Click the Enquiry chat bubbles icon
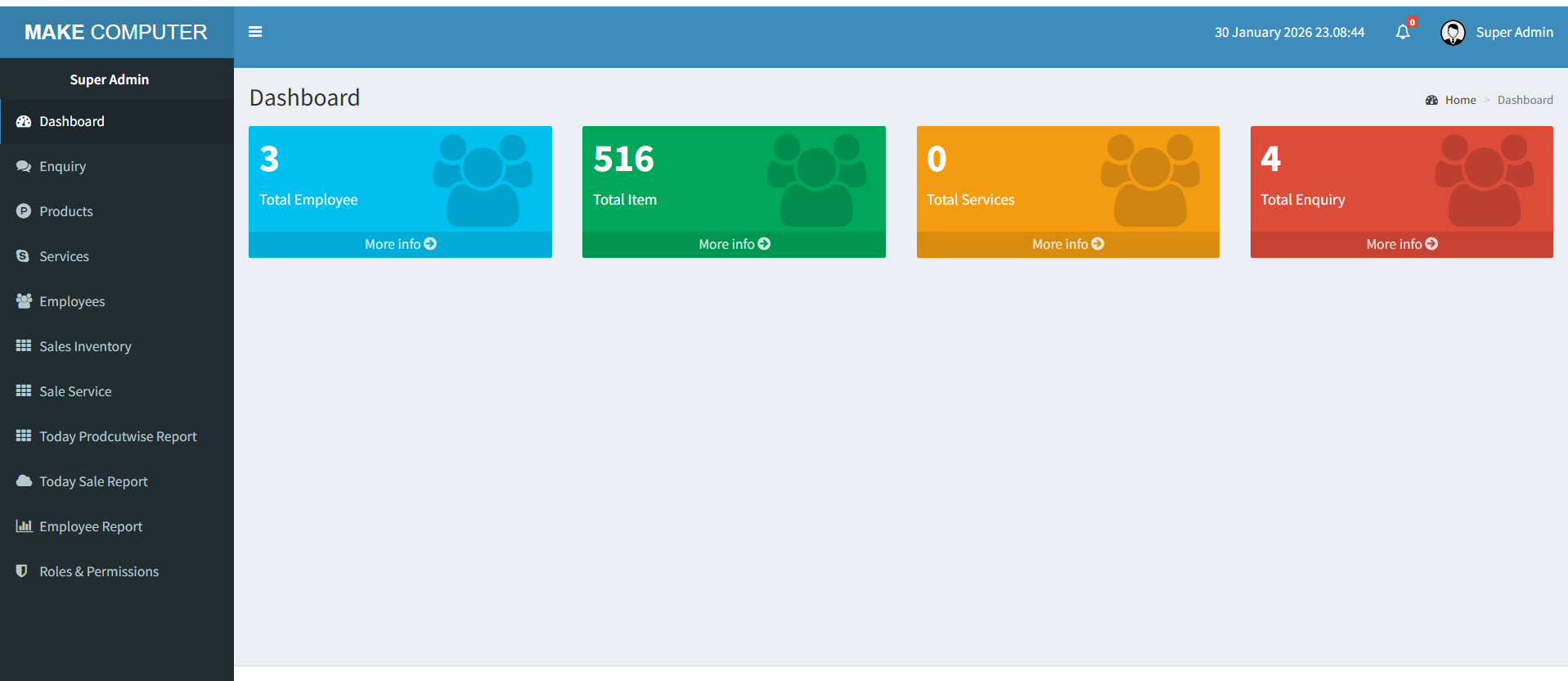Screen dimensions: 1568x681 click(24, 166)
